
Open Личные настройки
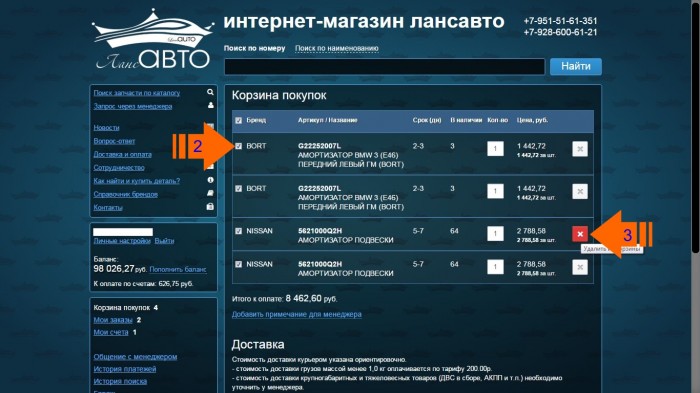(x=122, y=241)
